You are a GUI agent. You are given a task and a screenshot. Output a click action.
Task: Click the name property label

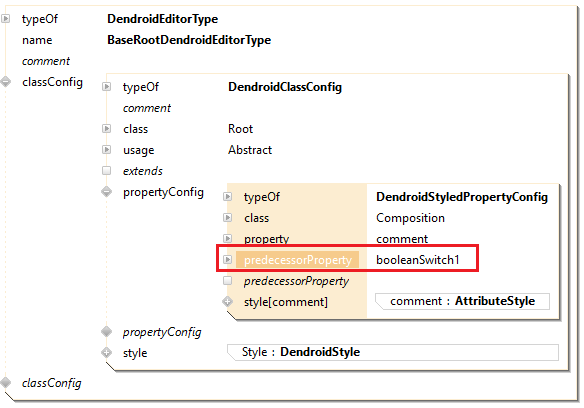[37, 40]
